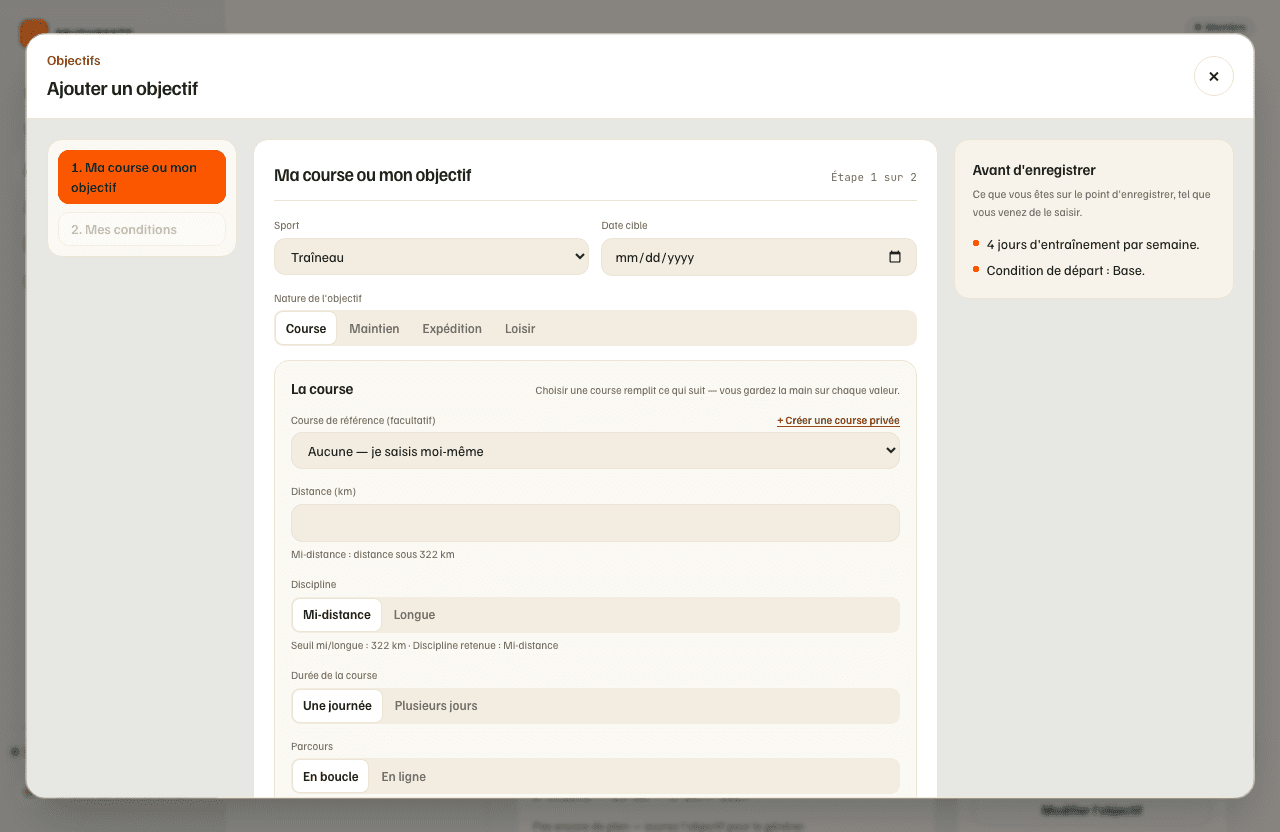Switch the discipline to Longue

(414, 615)
